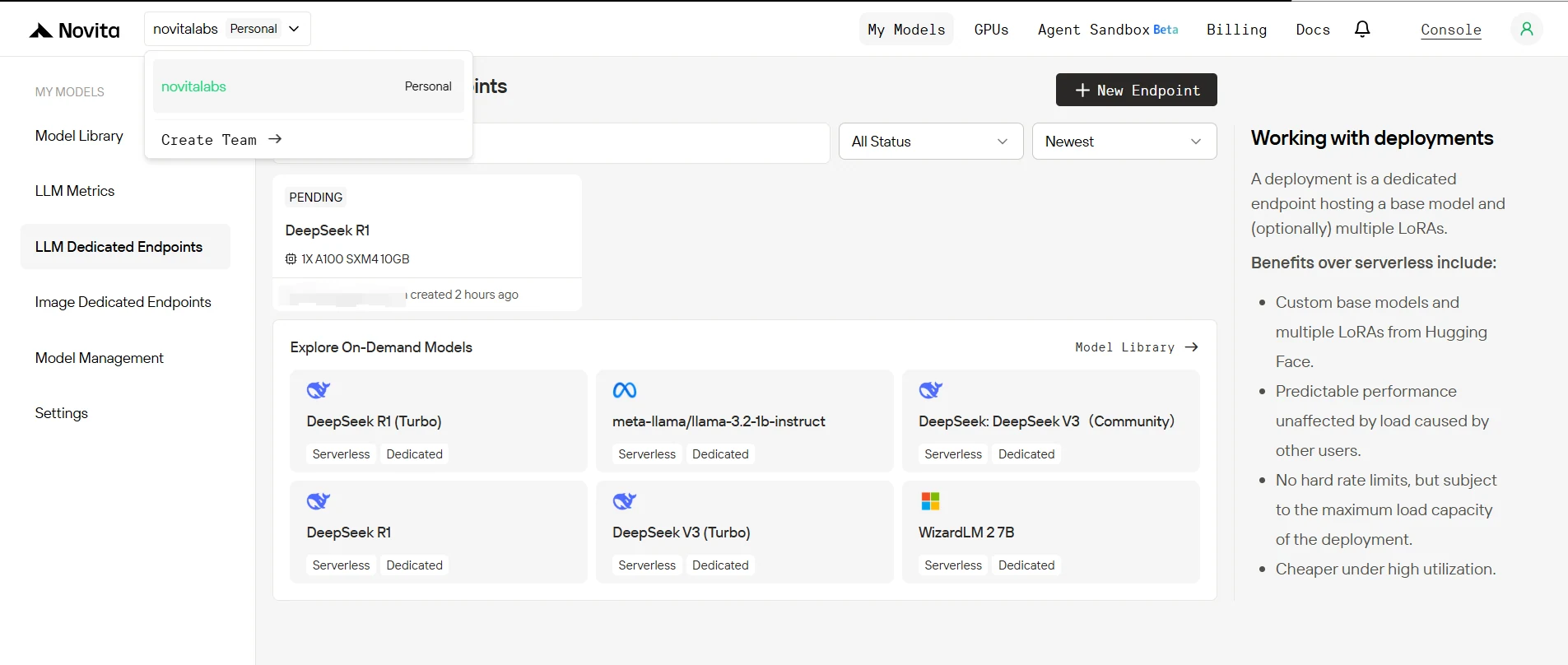Click the Explore On-Demand Models heading

(381, 347)
